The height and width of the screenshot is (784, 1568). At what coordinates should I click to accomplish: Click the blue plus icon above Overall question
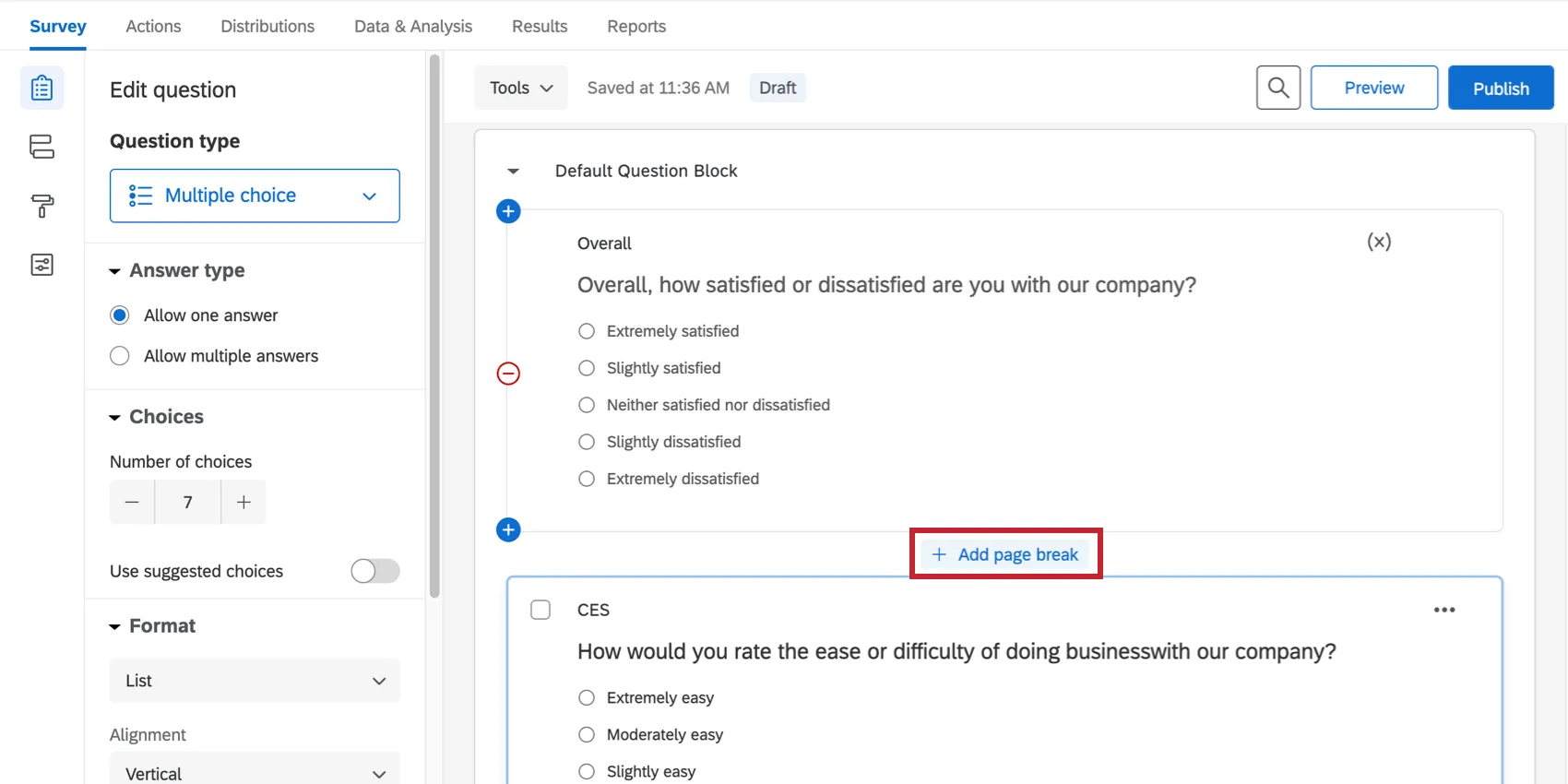[508, 211]
